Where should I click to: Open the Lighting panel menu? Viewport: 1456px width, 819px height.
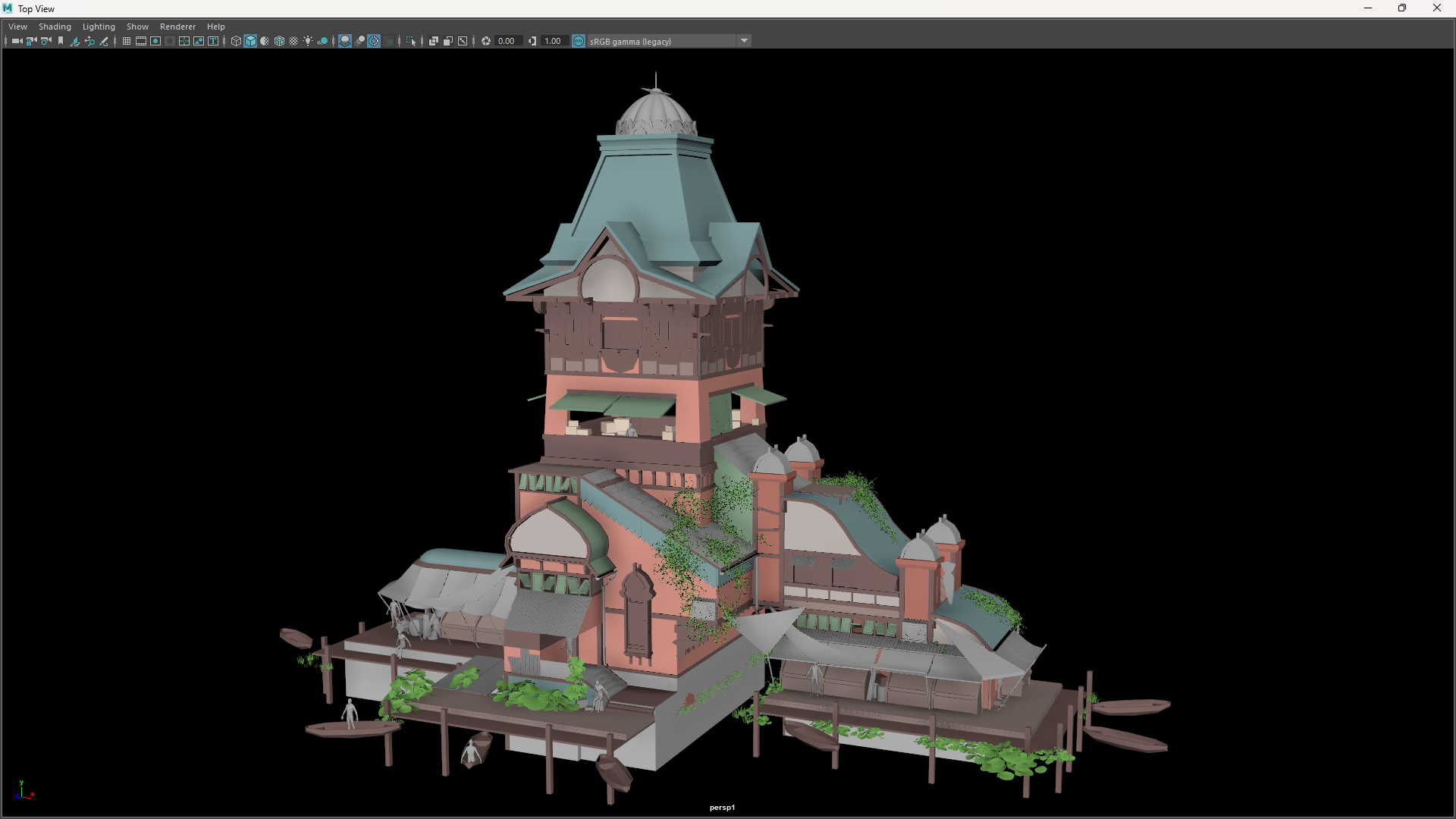[99, 27]
